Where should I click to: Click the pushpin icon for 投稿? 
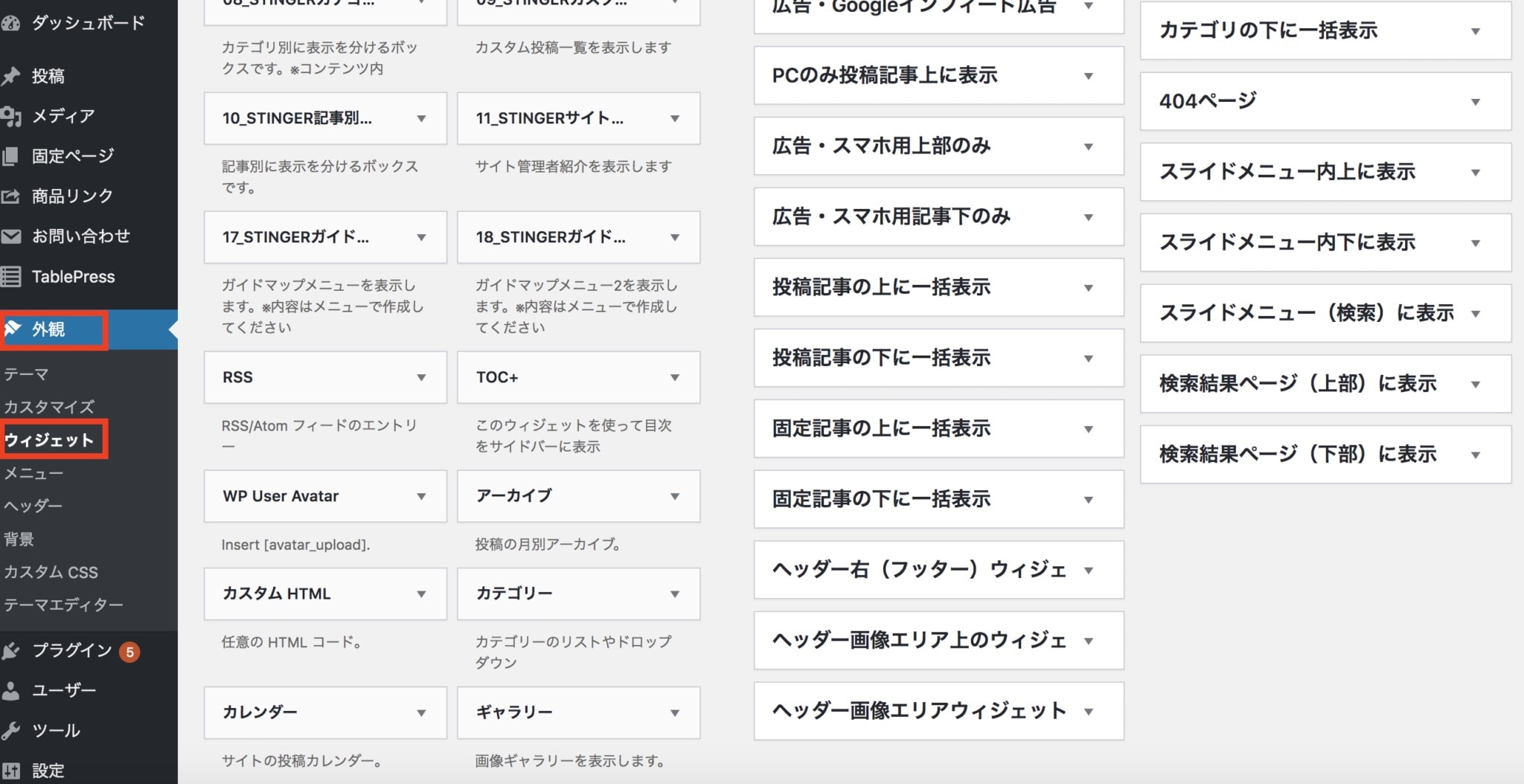pos(10,76)
